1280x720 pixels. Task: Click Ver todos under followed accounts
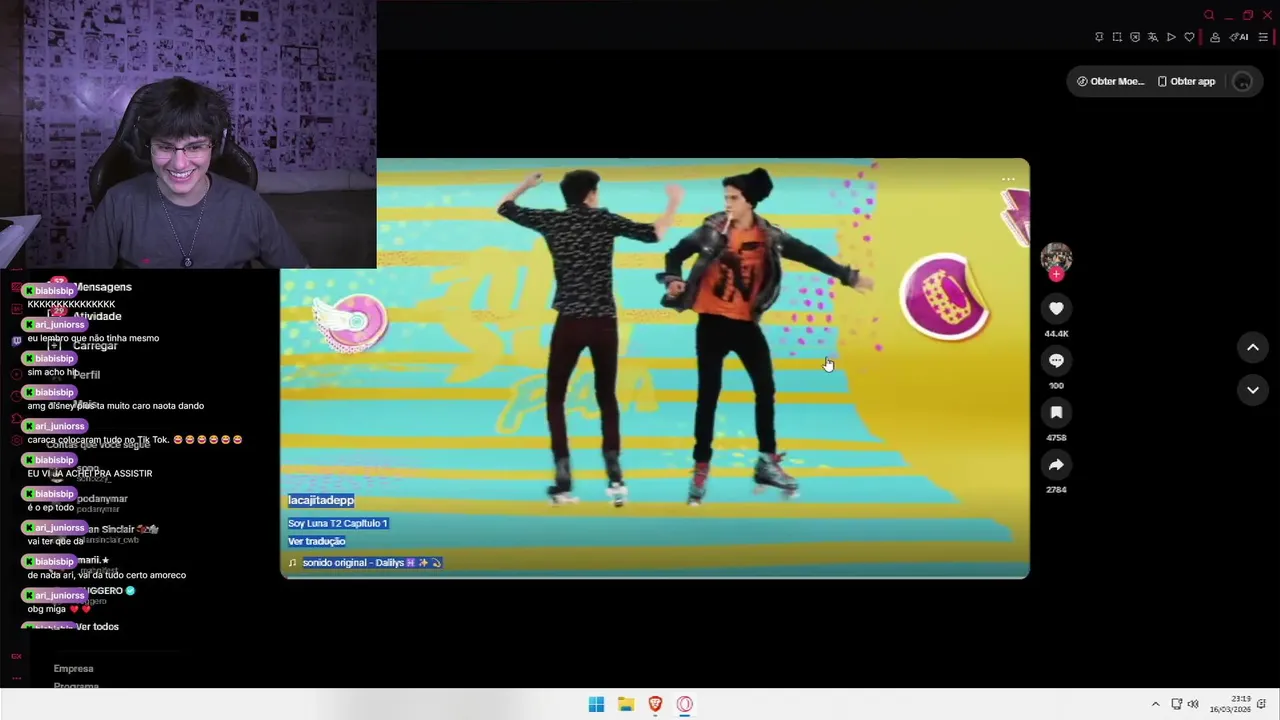tap(98, 627)
